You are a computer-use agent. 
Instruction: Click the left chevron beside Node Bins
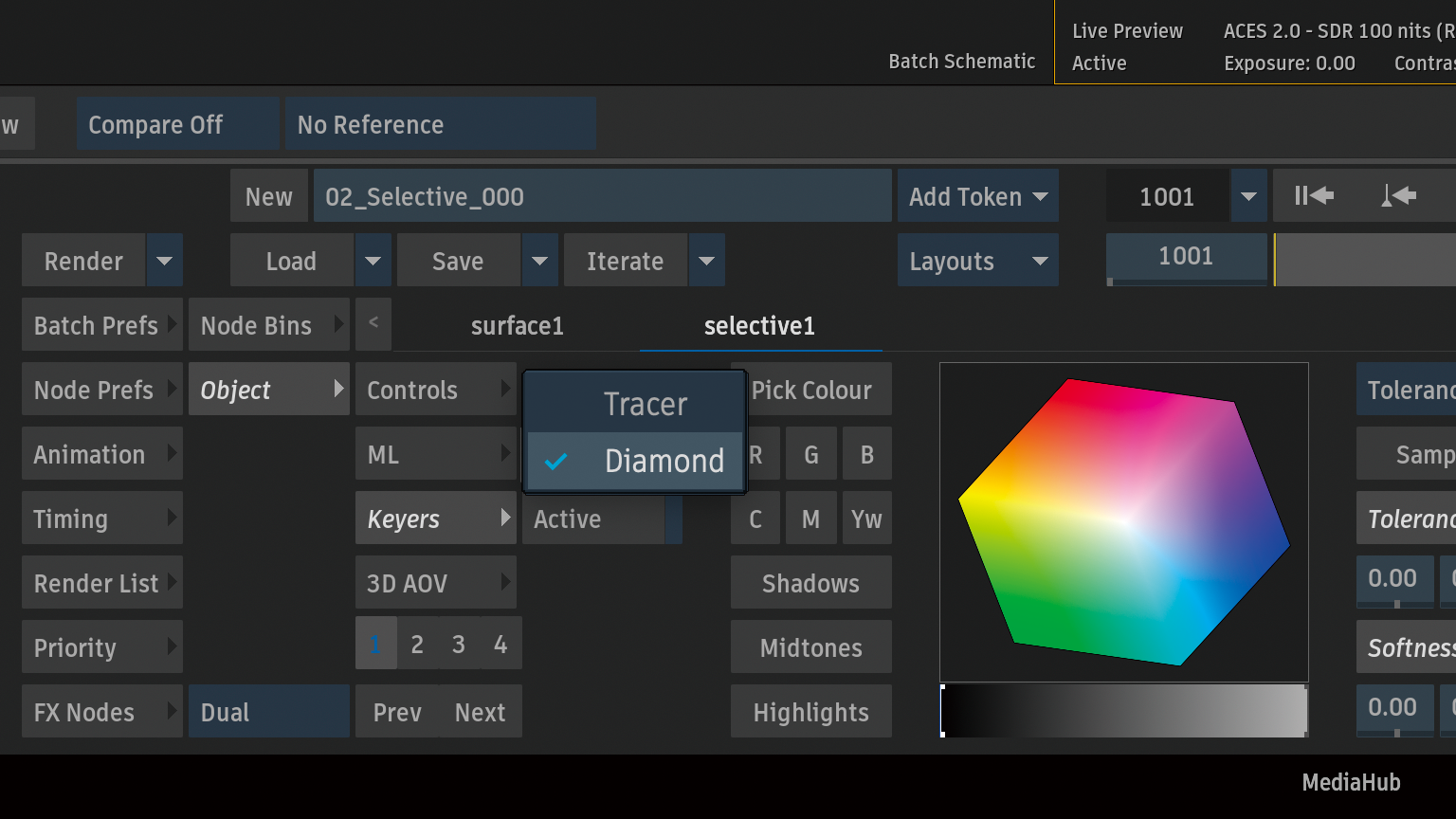coord(373,324)
